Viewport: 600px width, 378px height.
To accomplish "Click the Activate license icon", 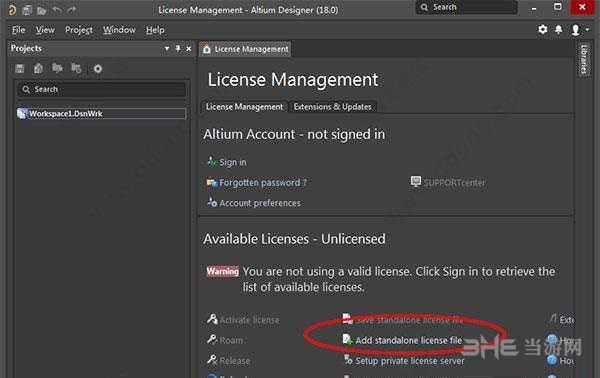I will [212, 319].
